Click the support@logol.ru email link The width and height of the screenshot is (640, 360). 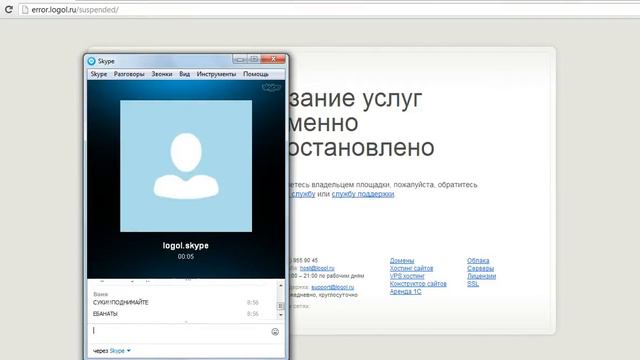(333, 287)
